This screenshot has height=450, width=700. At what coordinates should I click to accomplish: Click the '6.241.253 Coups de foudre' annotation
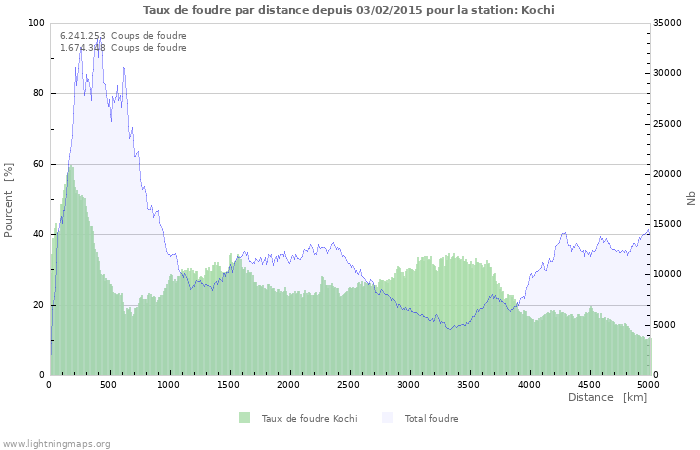point(123,35)
